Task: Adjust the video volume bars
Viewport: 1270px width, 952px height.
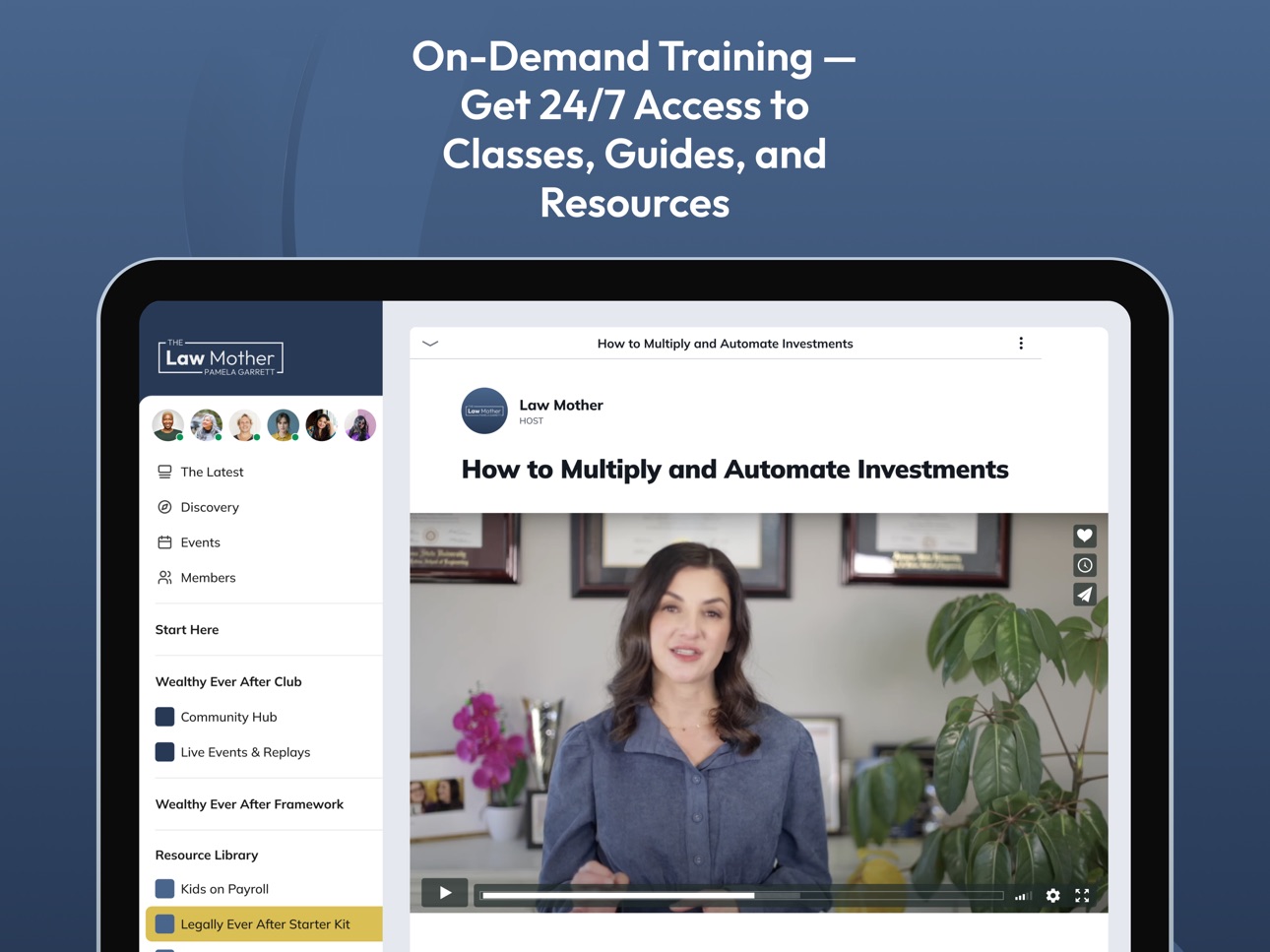Action: (x=1023, y=896)
